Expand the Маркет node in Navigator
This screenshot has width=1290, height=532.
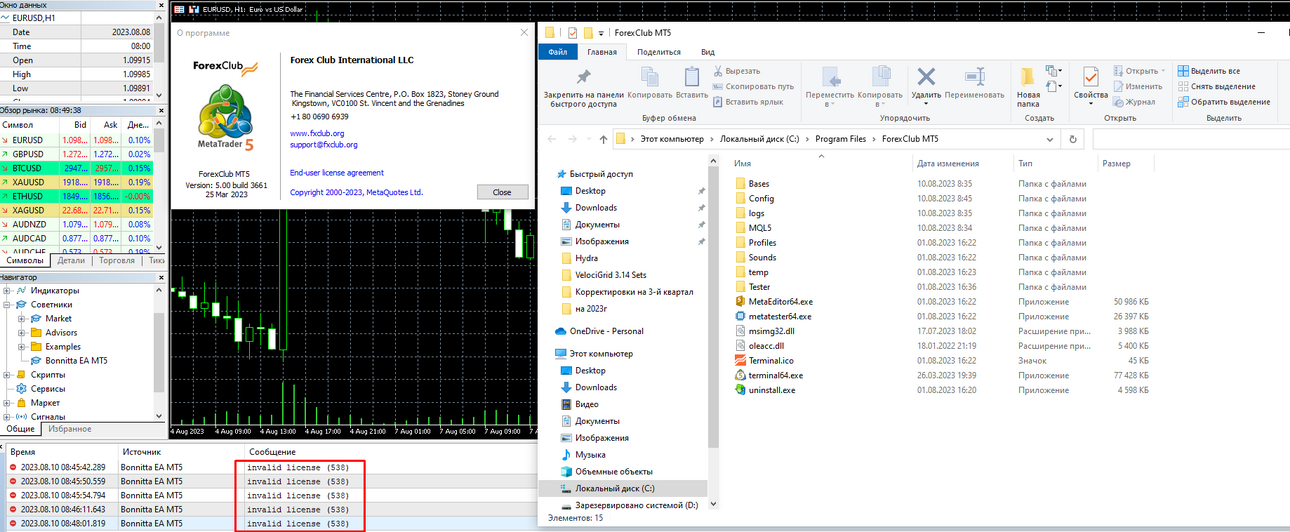pos(7,402)
